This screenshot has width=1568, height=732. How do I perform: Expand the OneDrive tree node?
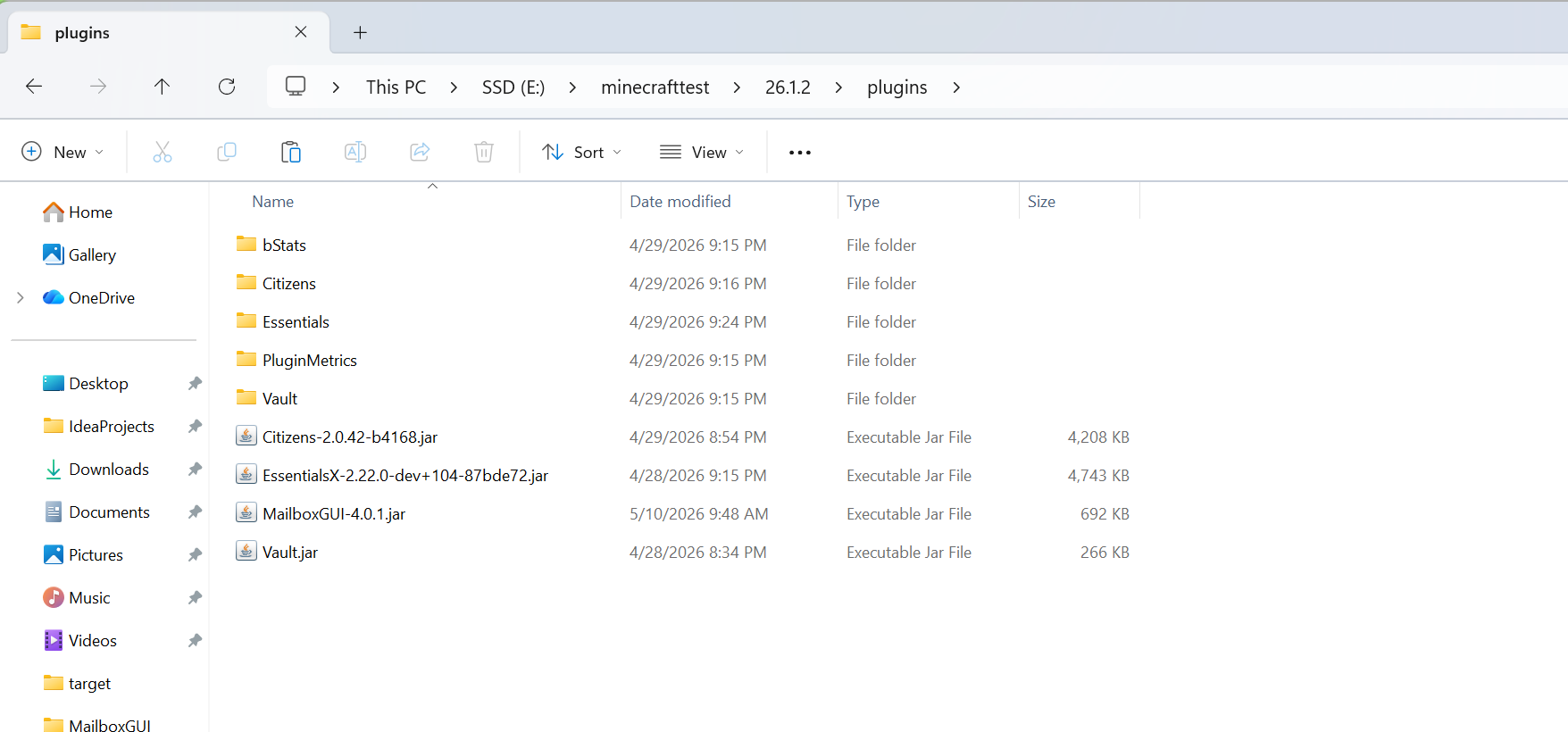coord(21,298)
